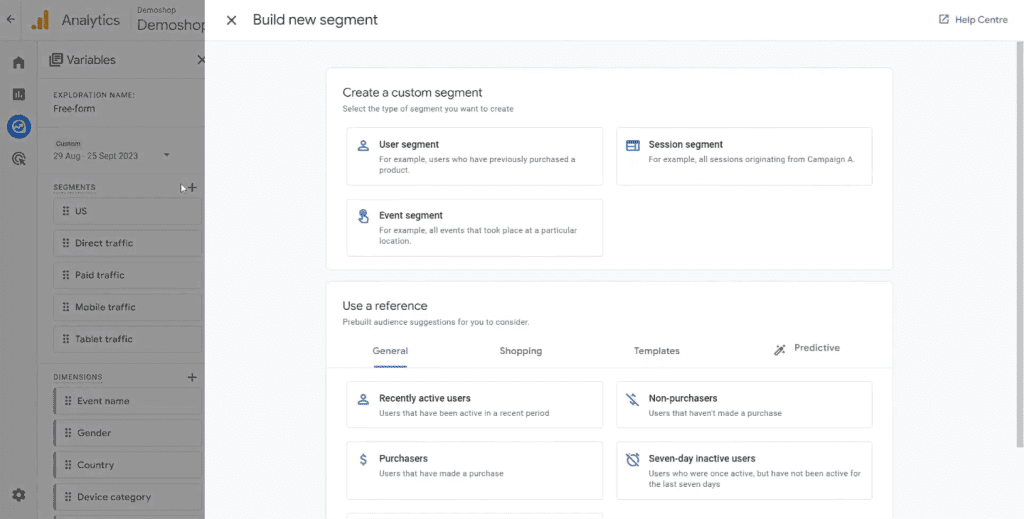Click drag handle icon of Device category
This screenshot has height=519, width=1024.
click(67, 497)
